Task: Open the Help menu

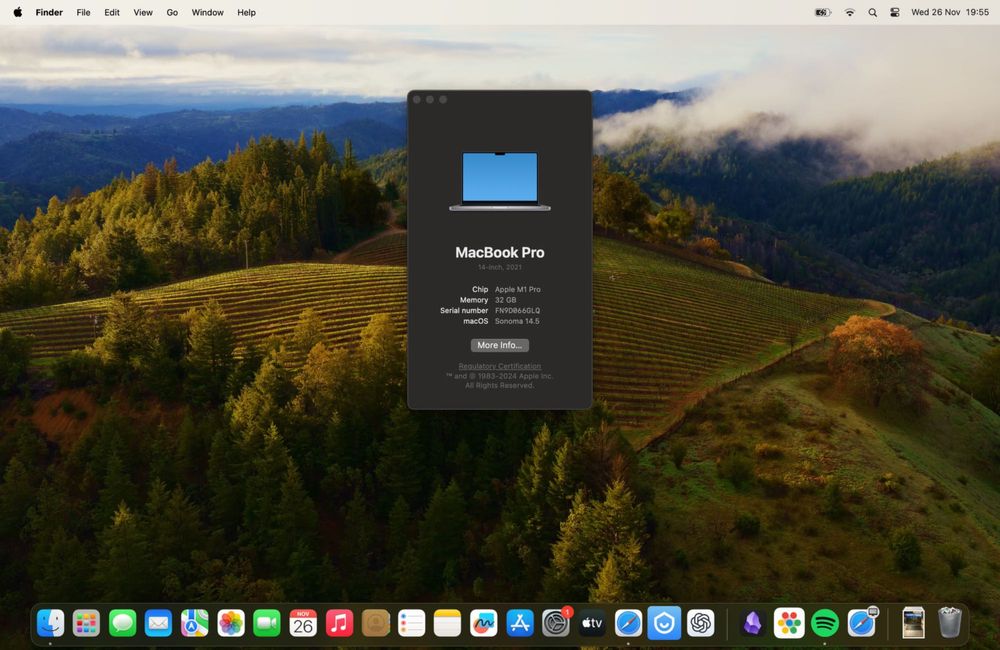Action: (x=247, y=12)
